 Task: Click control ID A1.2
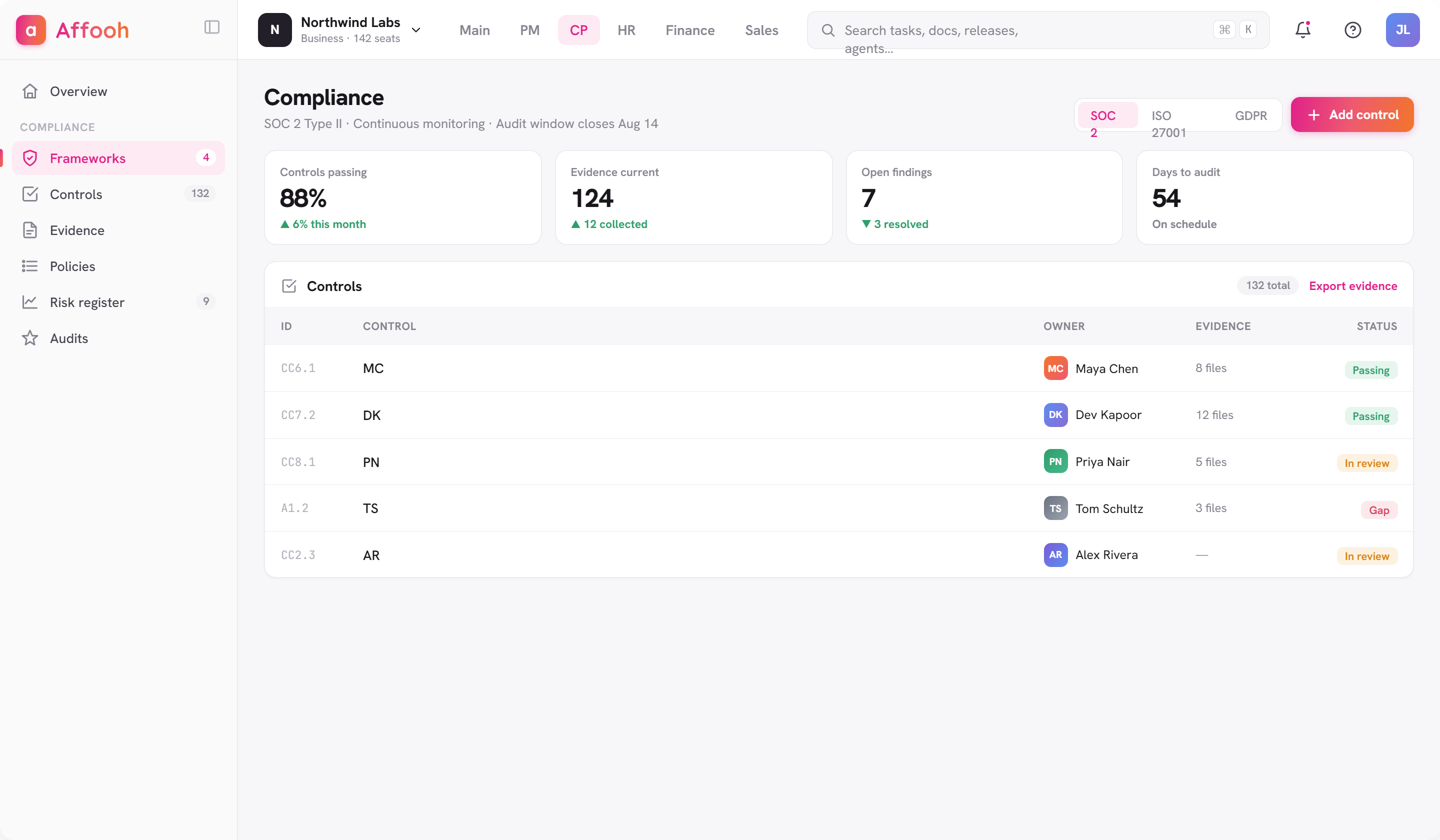pos(294,508)
